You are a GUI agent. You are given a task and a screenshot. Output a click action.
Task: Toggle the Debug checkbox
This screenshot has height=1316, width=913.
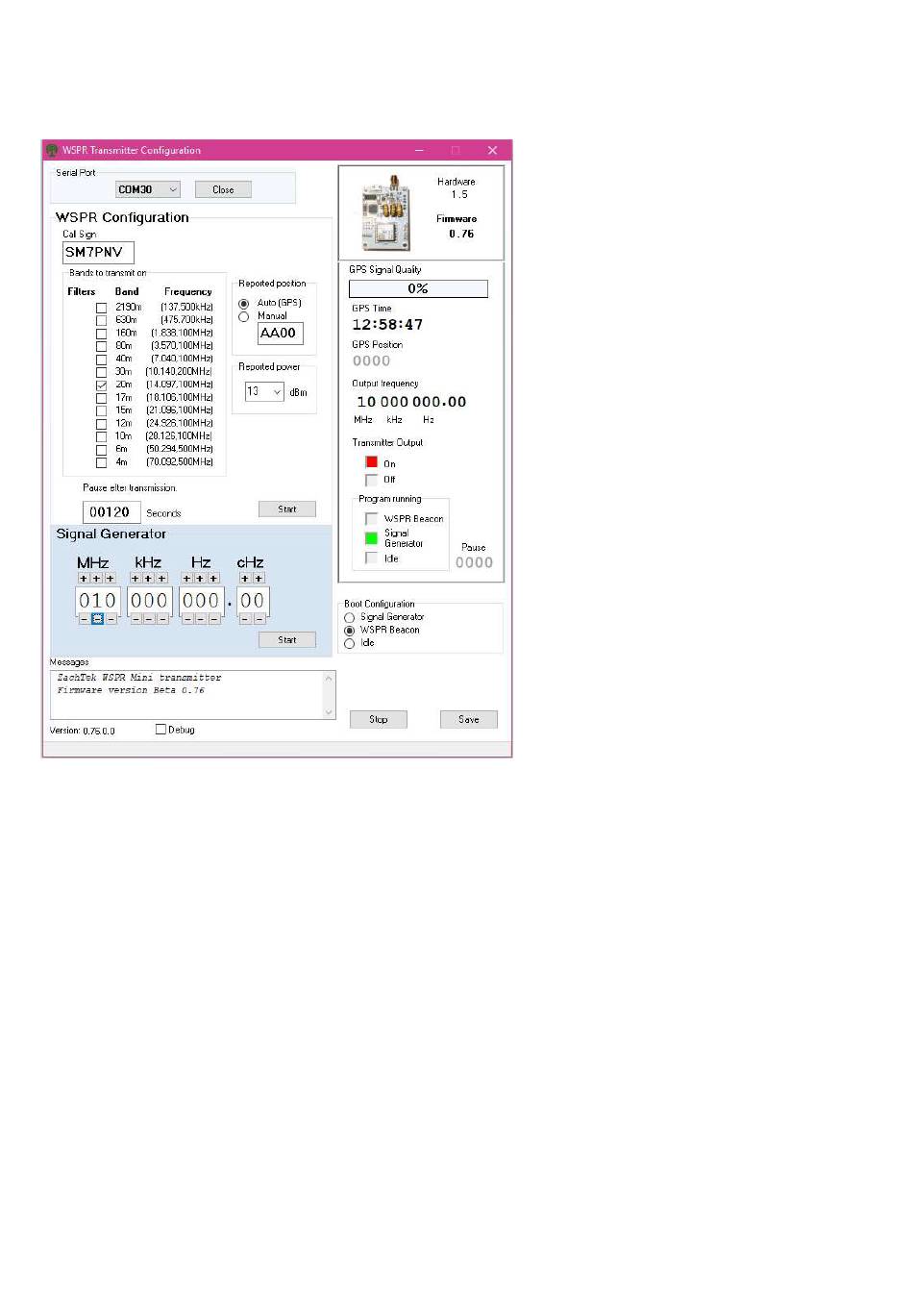[160, 730]
